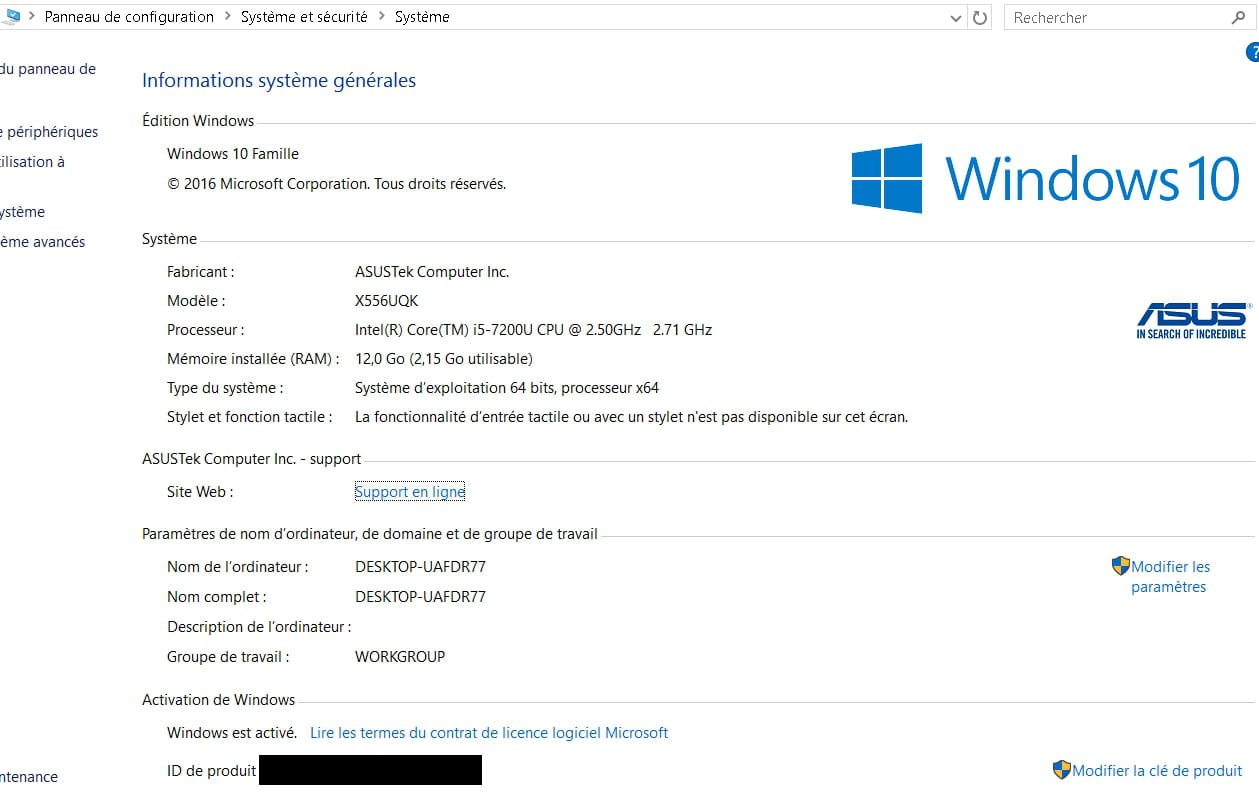
Task: Click the Fabricant label
Action: (x=200, y=272)
